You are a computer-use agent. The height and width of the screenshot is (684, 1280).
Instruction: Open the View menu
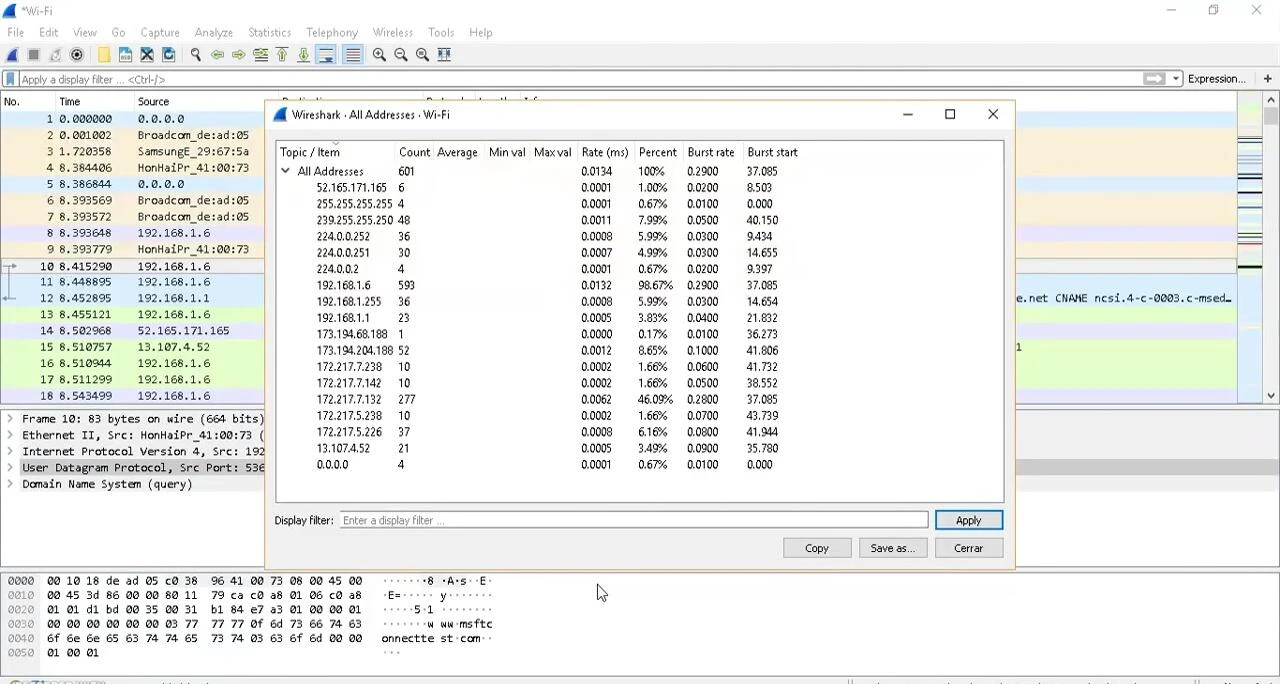click(85, 32)
